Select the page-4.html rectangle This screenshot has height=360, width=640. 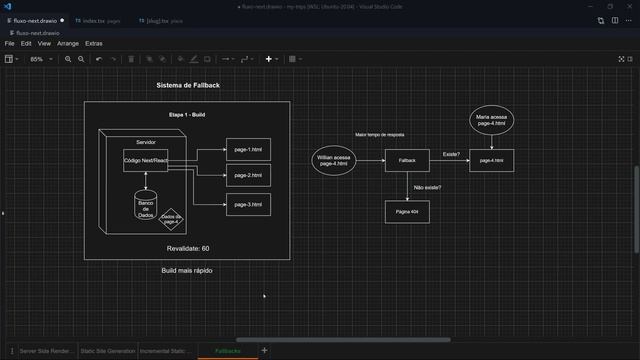491,160
